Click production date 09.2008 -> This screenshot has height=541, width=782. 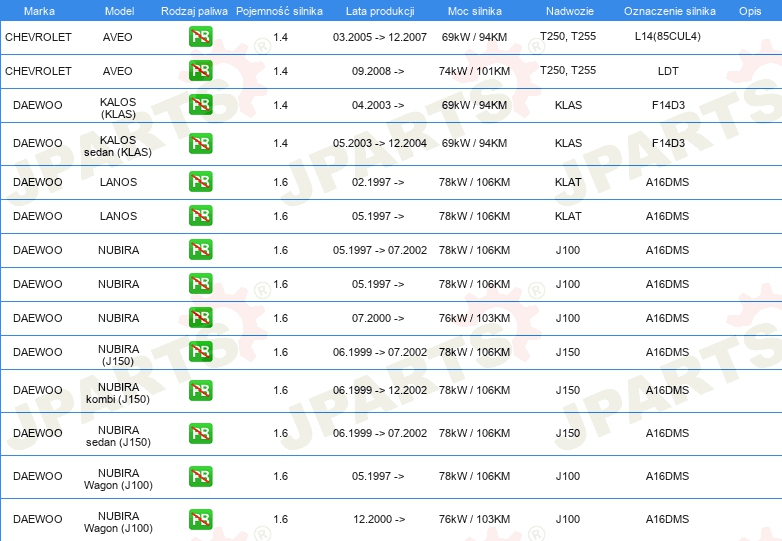coord(378,71)
